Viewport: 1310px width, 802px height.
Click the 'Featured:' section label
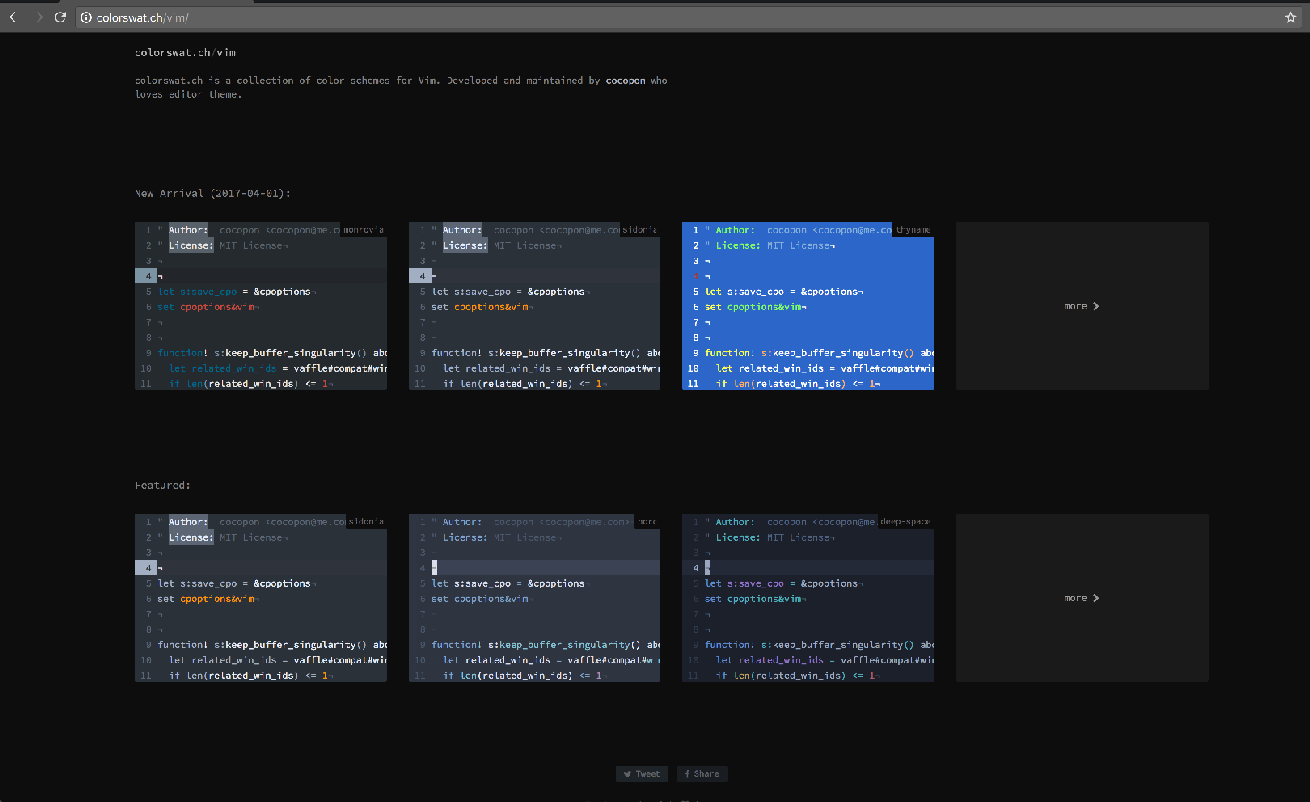163,485
